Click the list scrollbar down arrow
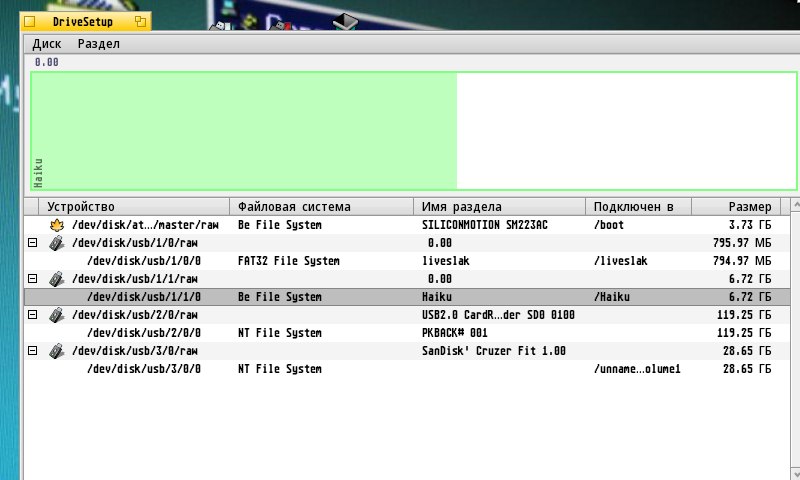 click(x=795, y=473)
